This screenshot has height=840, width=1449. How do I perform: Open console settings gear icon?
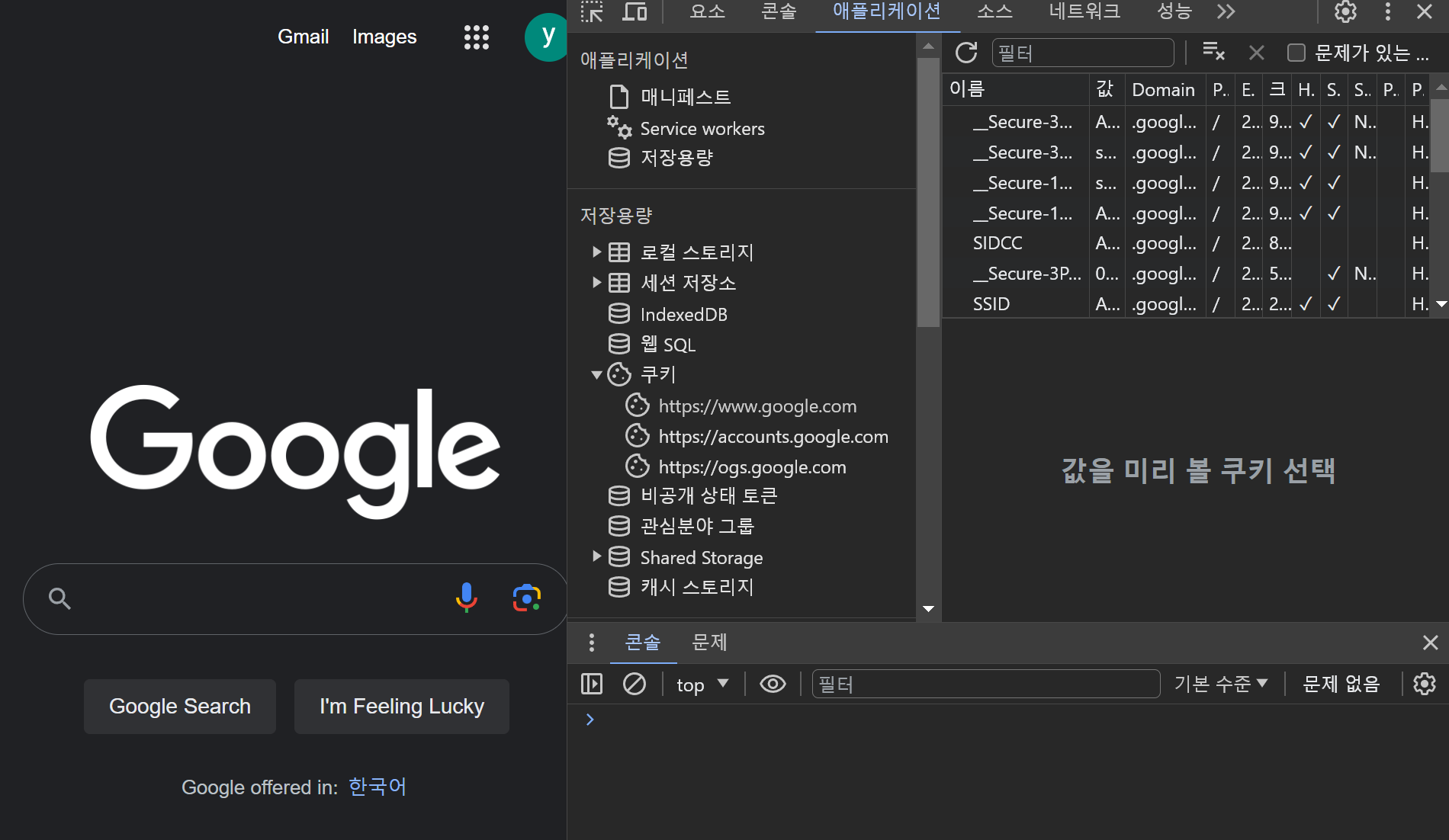pyautogui.click(x=1425, y=684)
